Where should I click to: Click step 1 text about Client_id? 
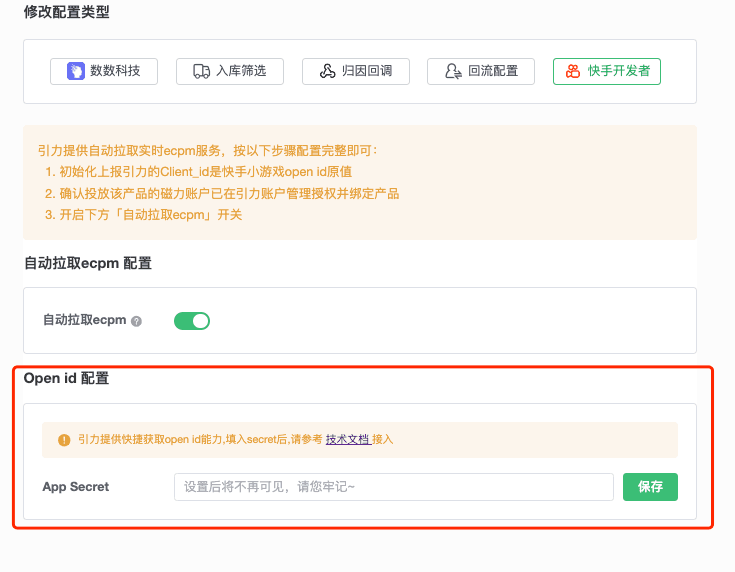198,172
